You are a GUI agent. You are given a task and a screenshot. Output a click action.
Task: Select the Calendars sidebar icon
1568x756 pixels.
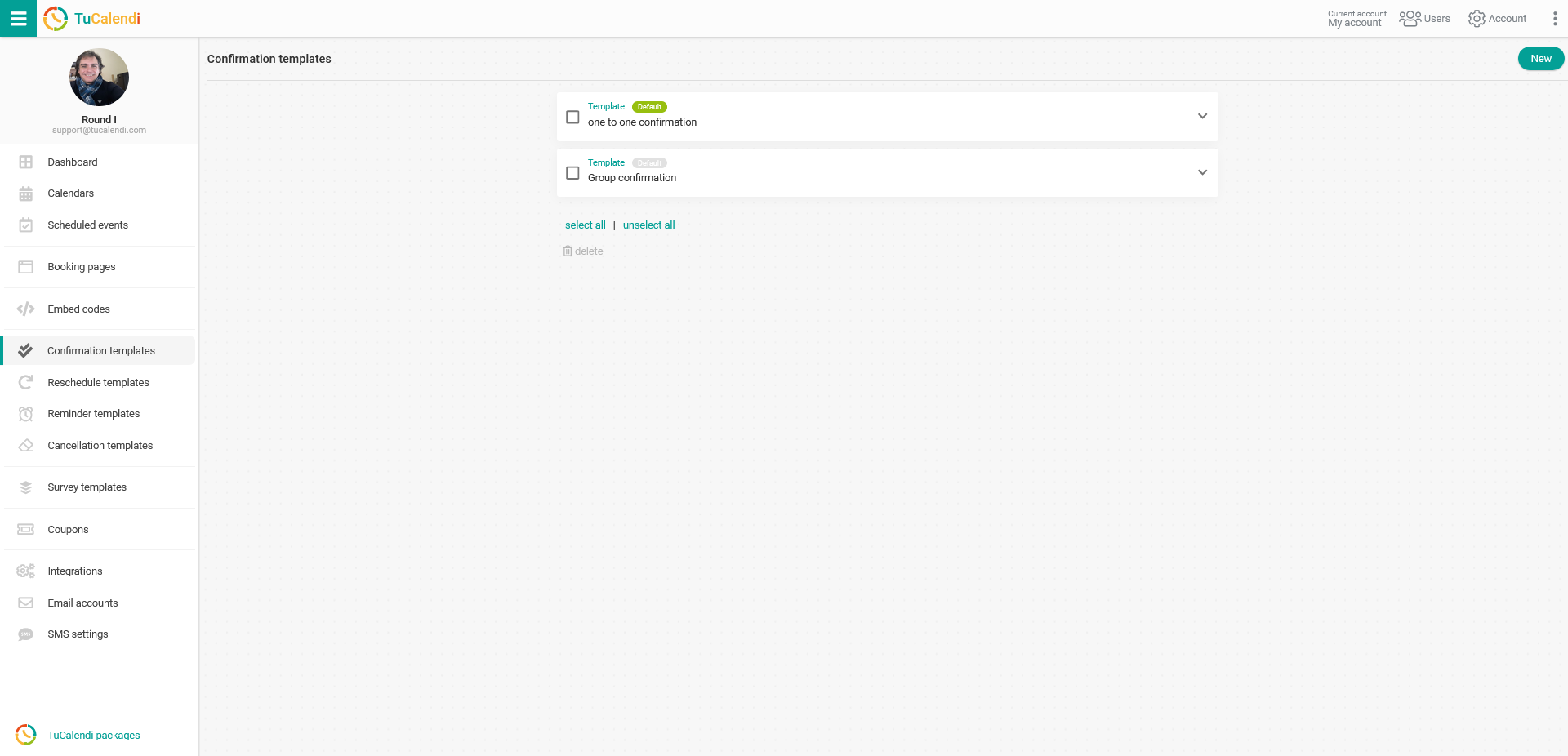point(25,193)
